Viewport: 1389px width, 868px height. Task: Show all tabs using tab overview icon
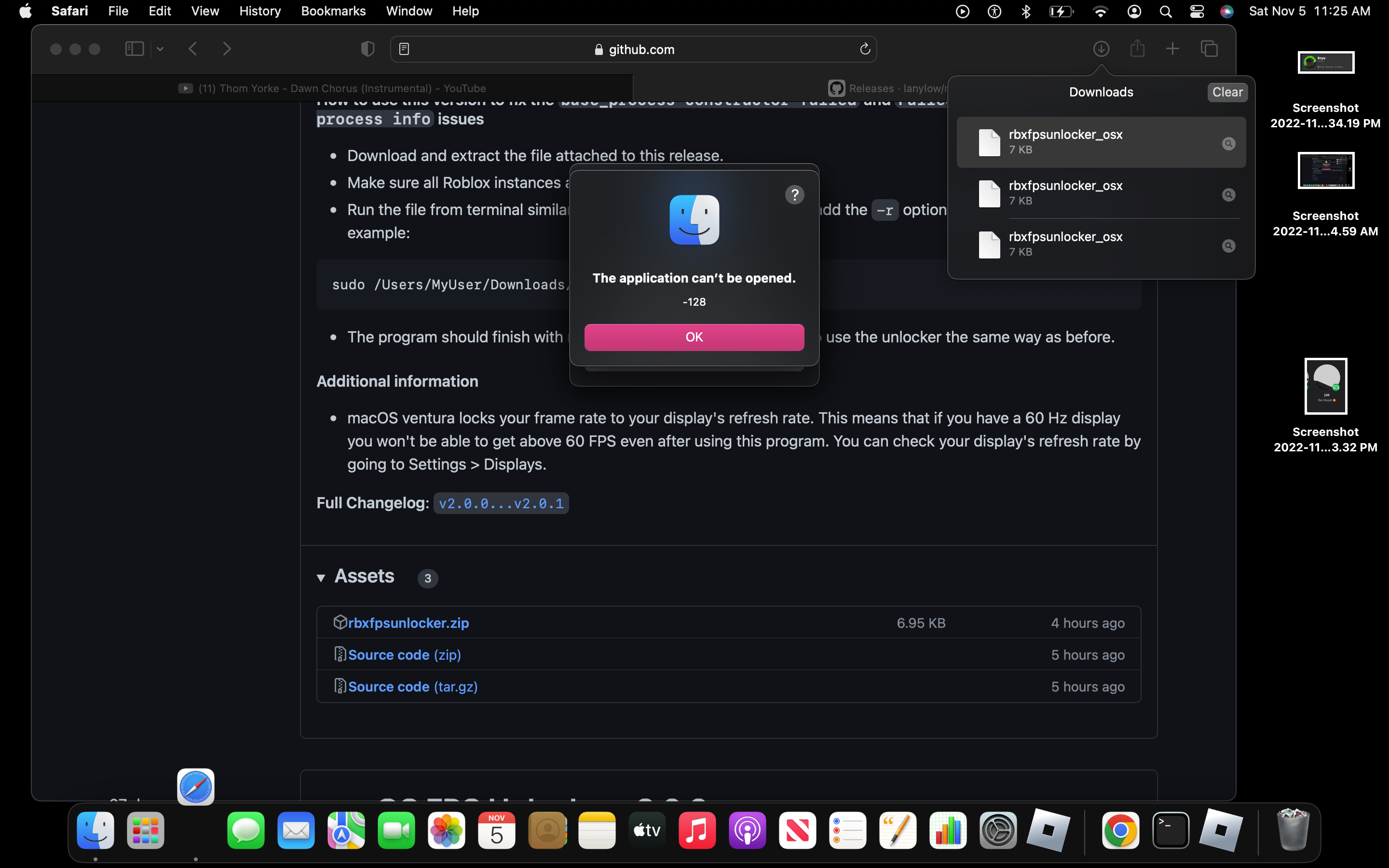tap(1209, 49)
